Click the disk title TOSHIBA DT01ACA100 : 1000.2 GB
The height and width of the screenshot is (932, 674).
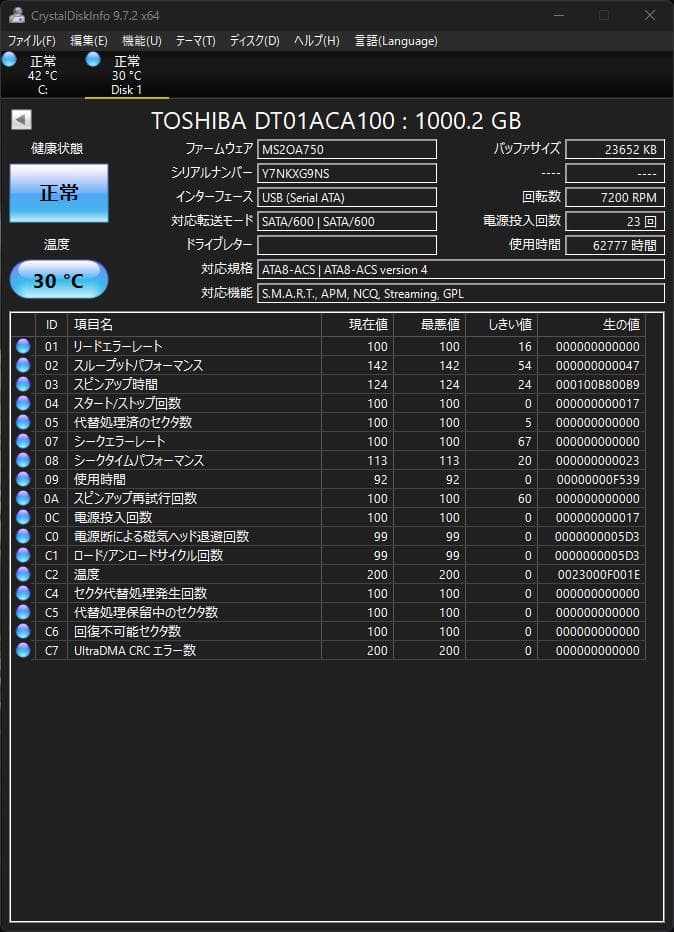(x=336, y=121)
